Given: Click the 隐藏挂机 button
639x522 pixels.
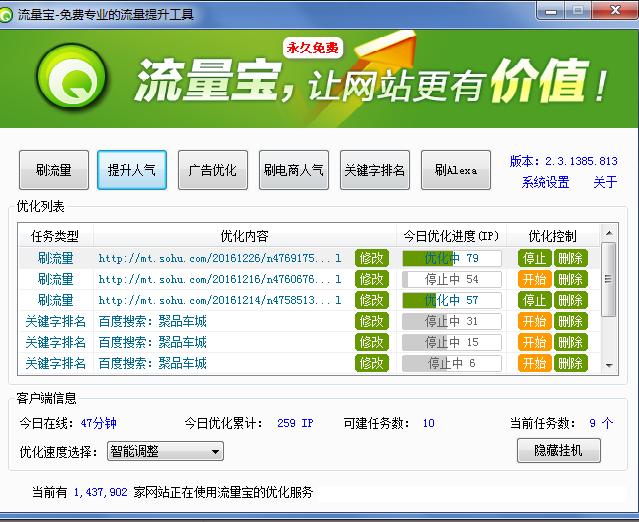Looking at the screenshot, I should tap(559, 450).
